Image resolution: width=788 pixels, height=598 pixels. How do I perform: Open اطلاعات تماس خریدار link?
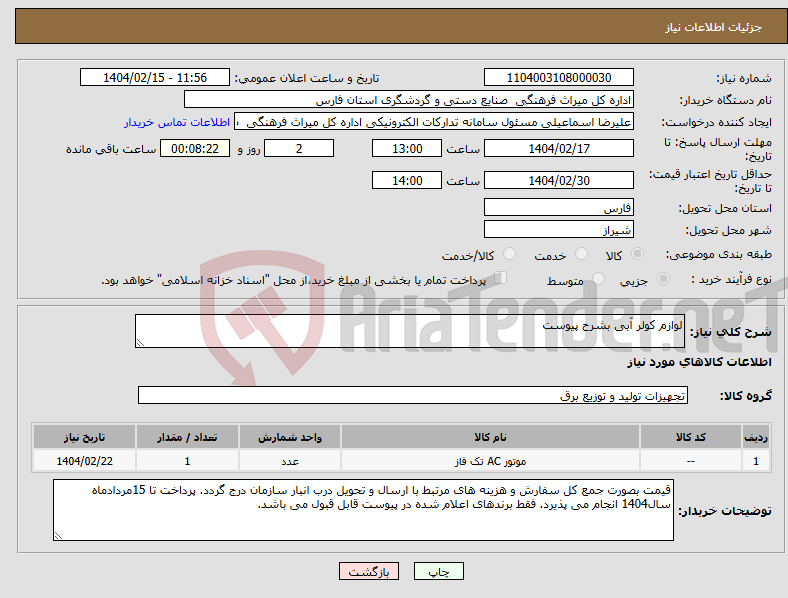click(x=177, y=122)
